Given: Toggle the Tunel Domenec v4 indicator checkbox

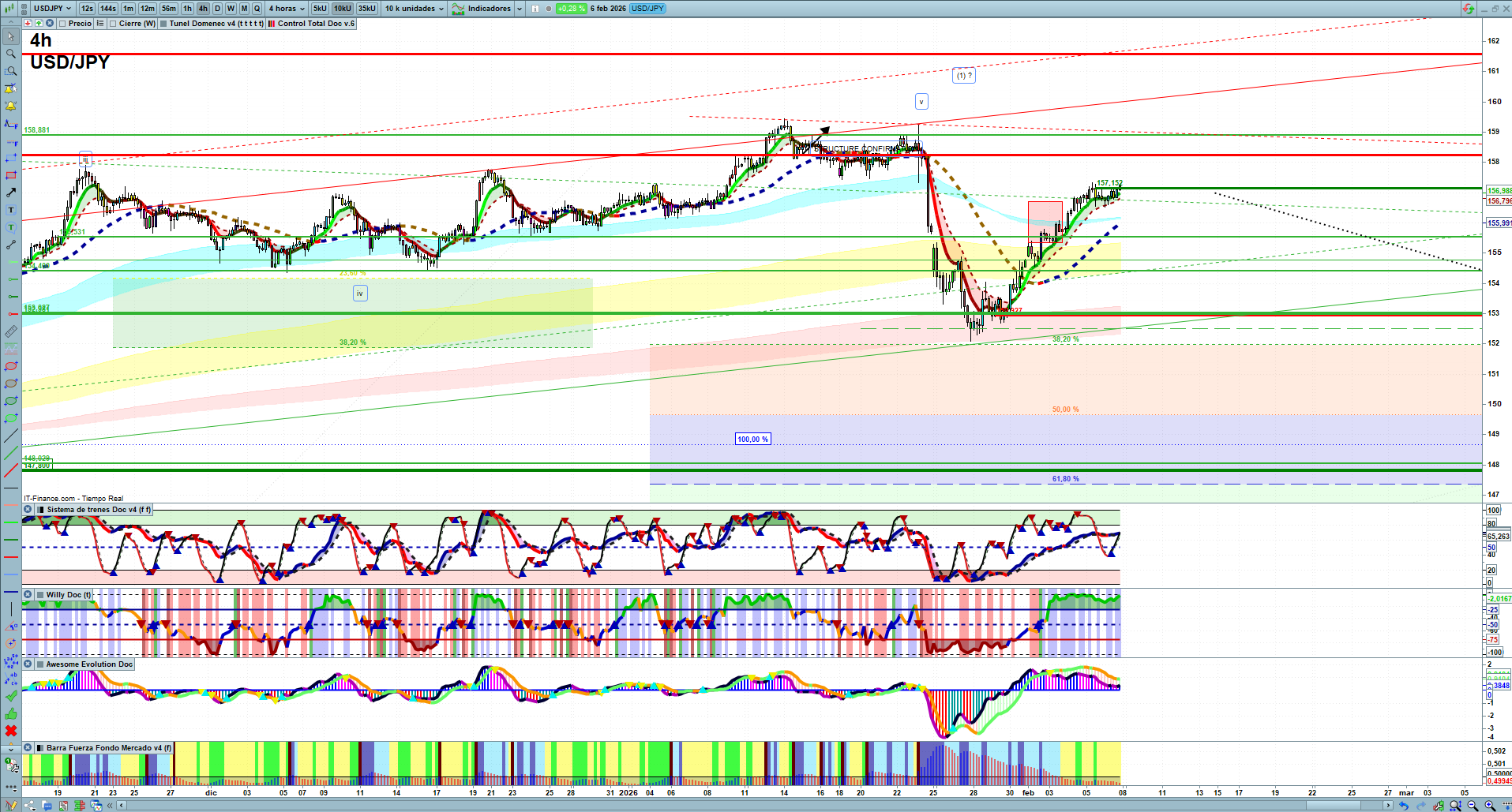Looking at the screenshot, I should pyautogui.click(x=163, y=24).
